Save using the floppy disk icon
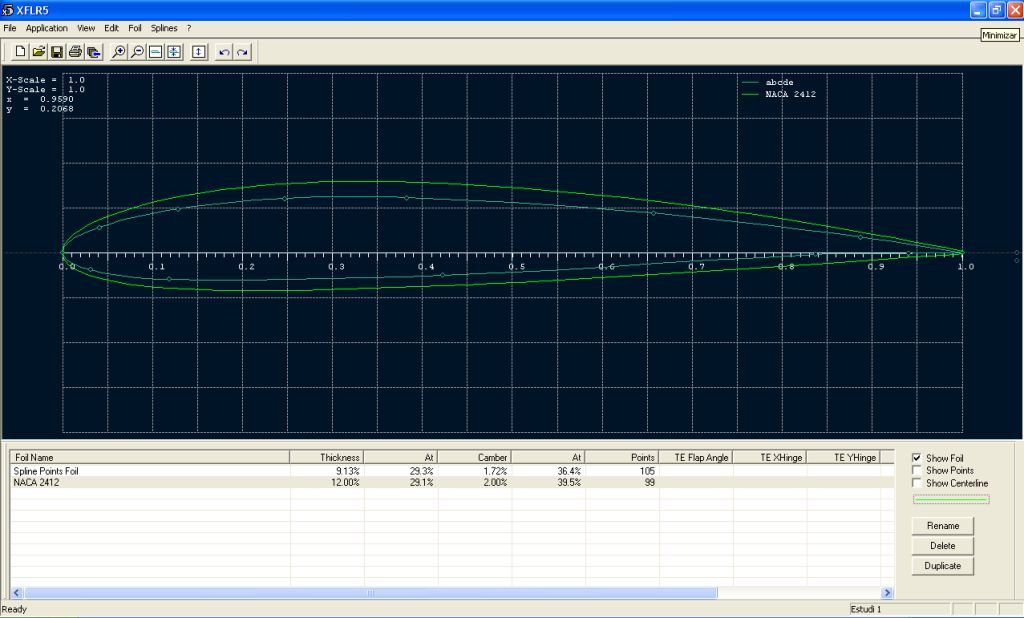The image size is (1024, 618). point(57,52)
